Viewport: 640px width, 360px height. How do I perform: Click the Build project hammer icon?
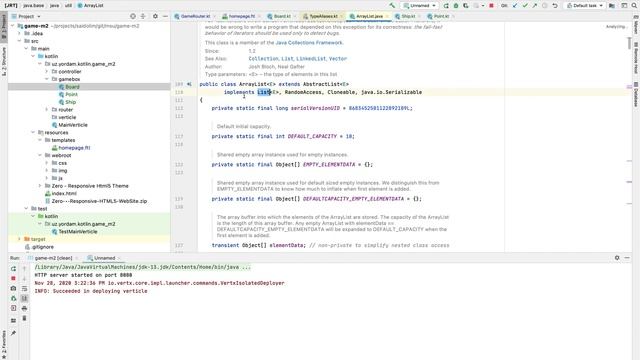pyautogui.click(x=392, y=6)
